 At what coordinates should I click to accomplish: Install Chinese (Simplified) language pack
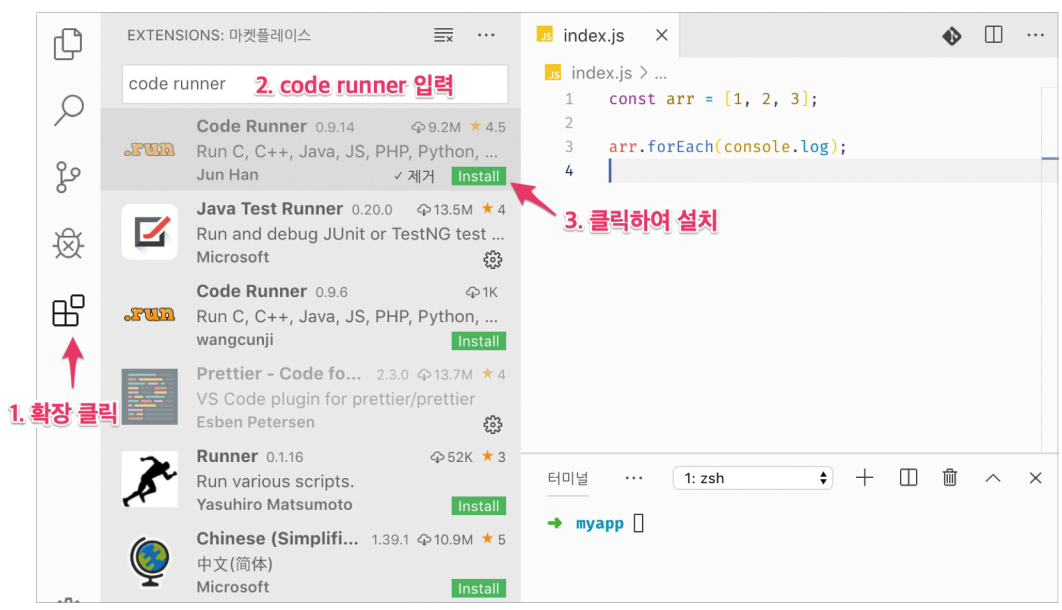[x=478, y=589]
